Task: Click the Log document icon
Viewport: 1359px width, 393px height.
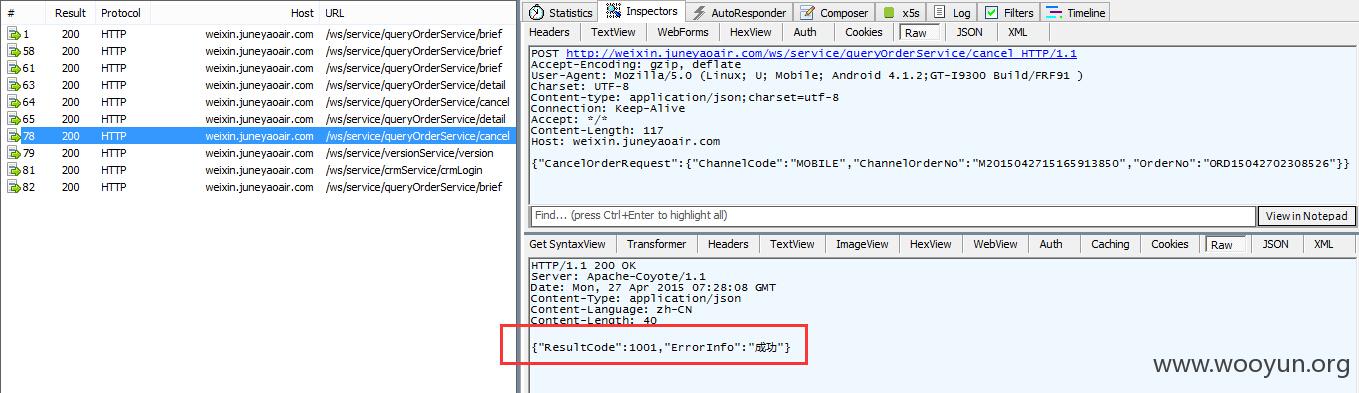Action: click(939, 13)
